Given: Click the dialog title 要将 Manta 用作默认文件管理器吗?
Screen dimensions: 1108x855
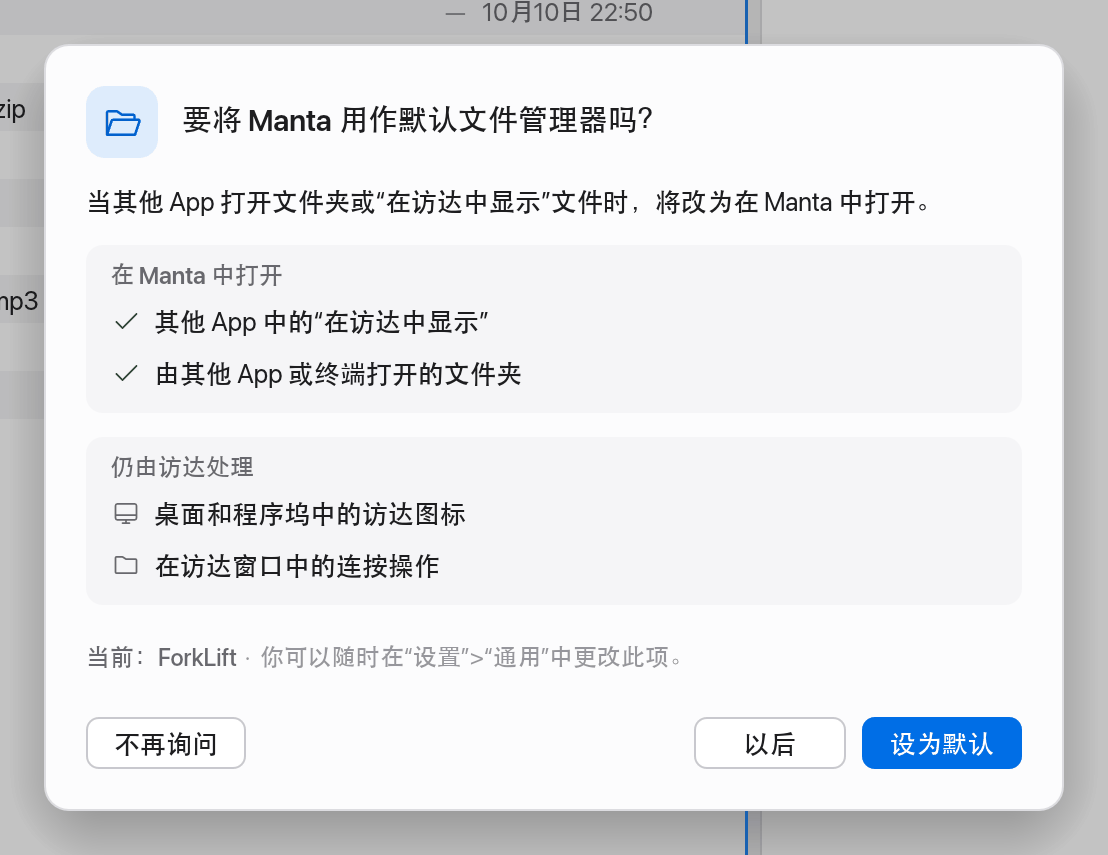Looking at the screenshot, I should [x=418, y=120].
